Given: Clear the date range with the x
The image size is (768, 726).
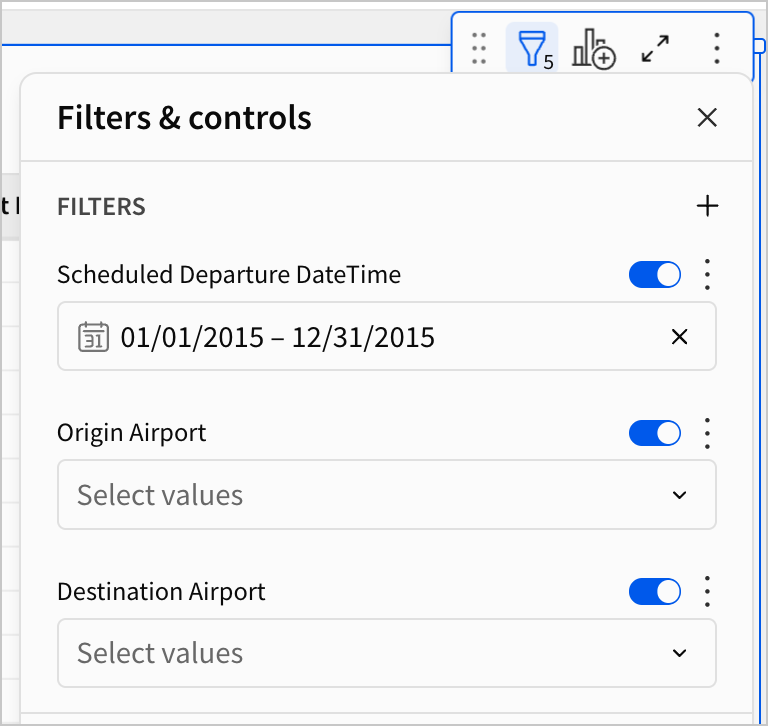Looking at the screenshot, I should click(679, 337).
